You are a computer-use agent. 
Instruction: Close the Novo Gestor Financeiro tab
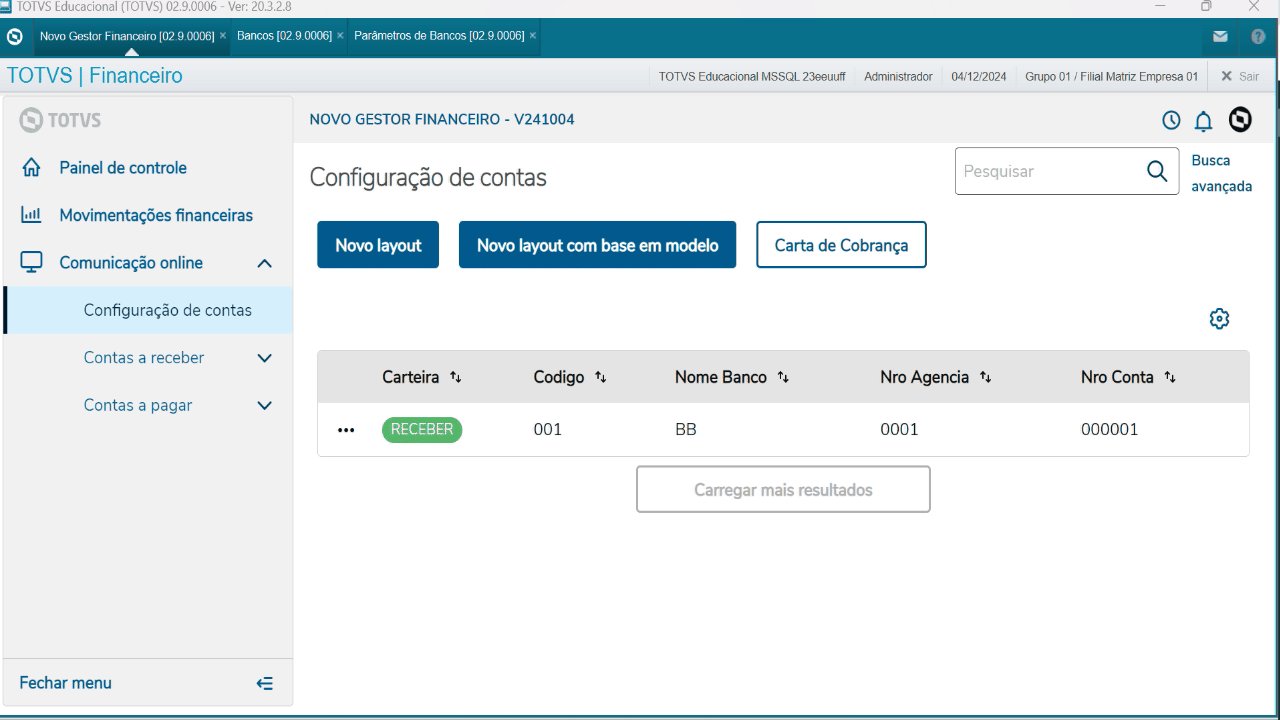223,36
